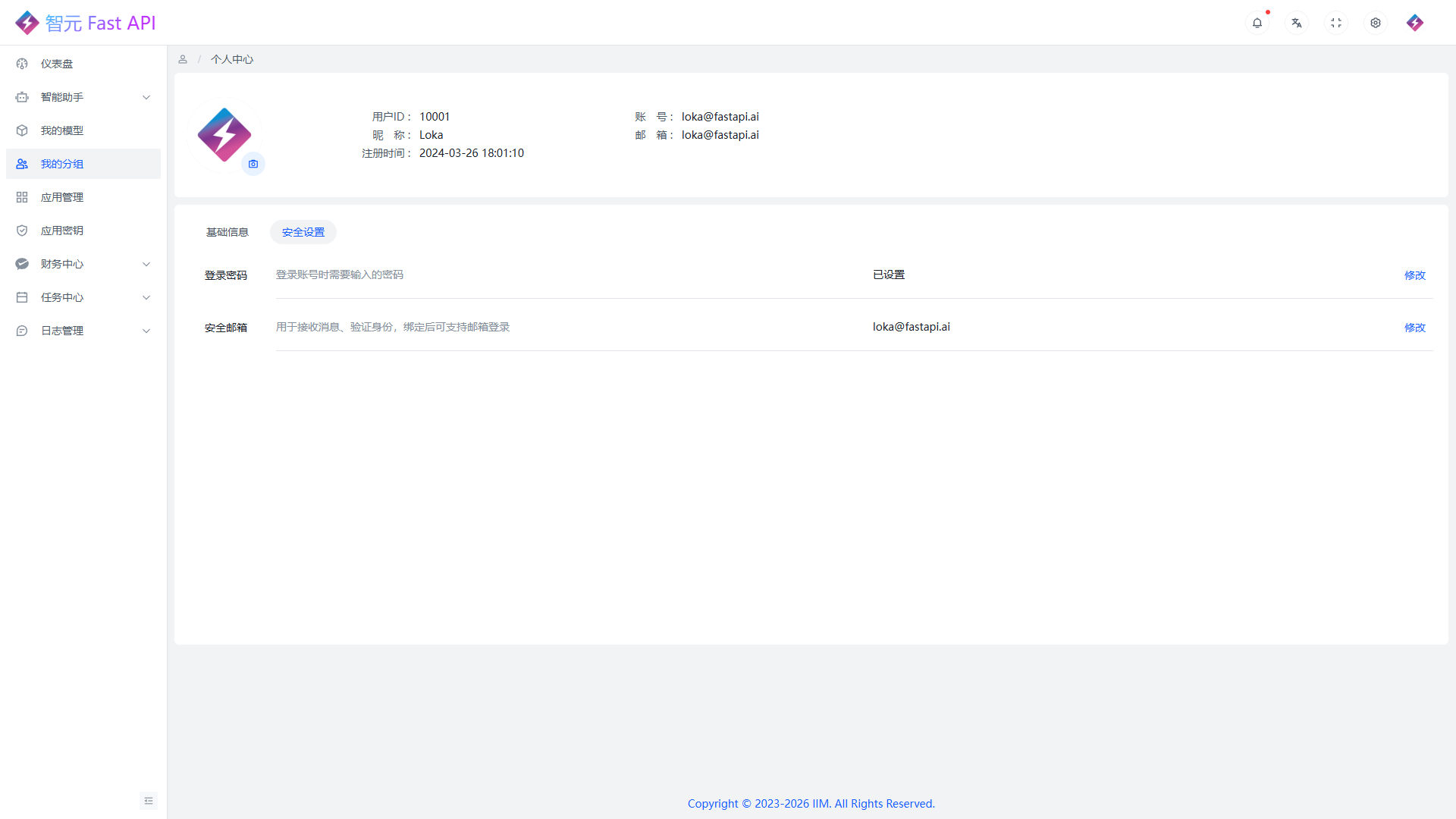Click the language translation icon
Image resolution: width=1456 pixels, height=819 pixels.
click(x=1297, y=23)
